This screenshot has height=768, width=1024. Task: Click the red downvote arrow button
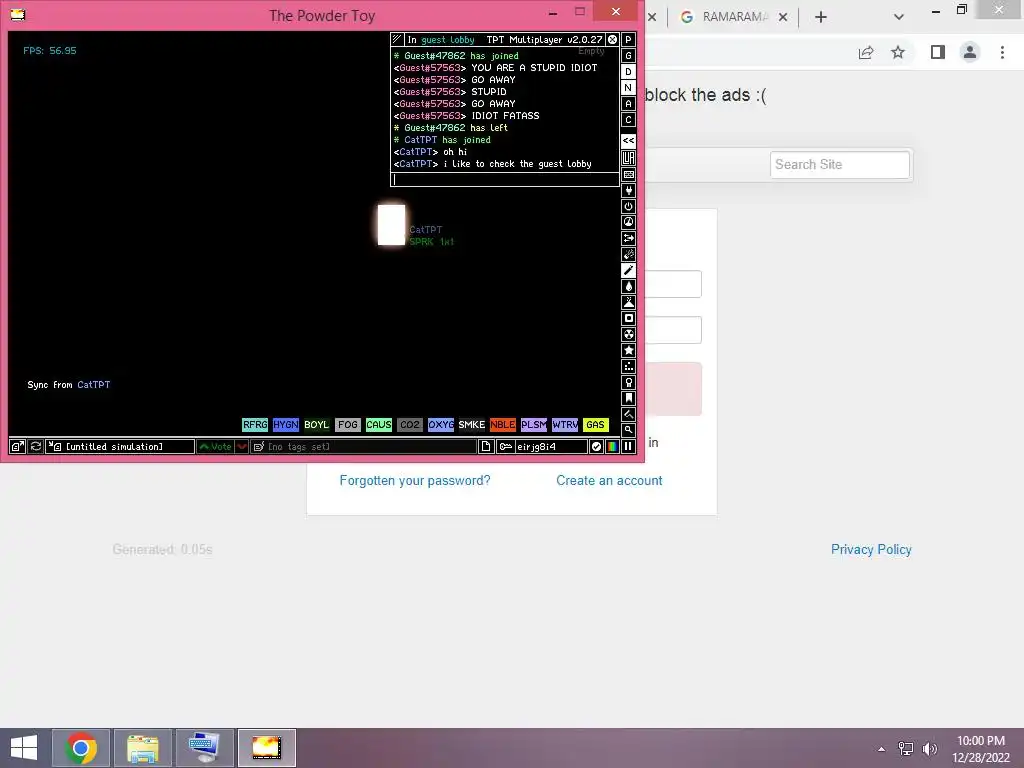(242, 447)
